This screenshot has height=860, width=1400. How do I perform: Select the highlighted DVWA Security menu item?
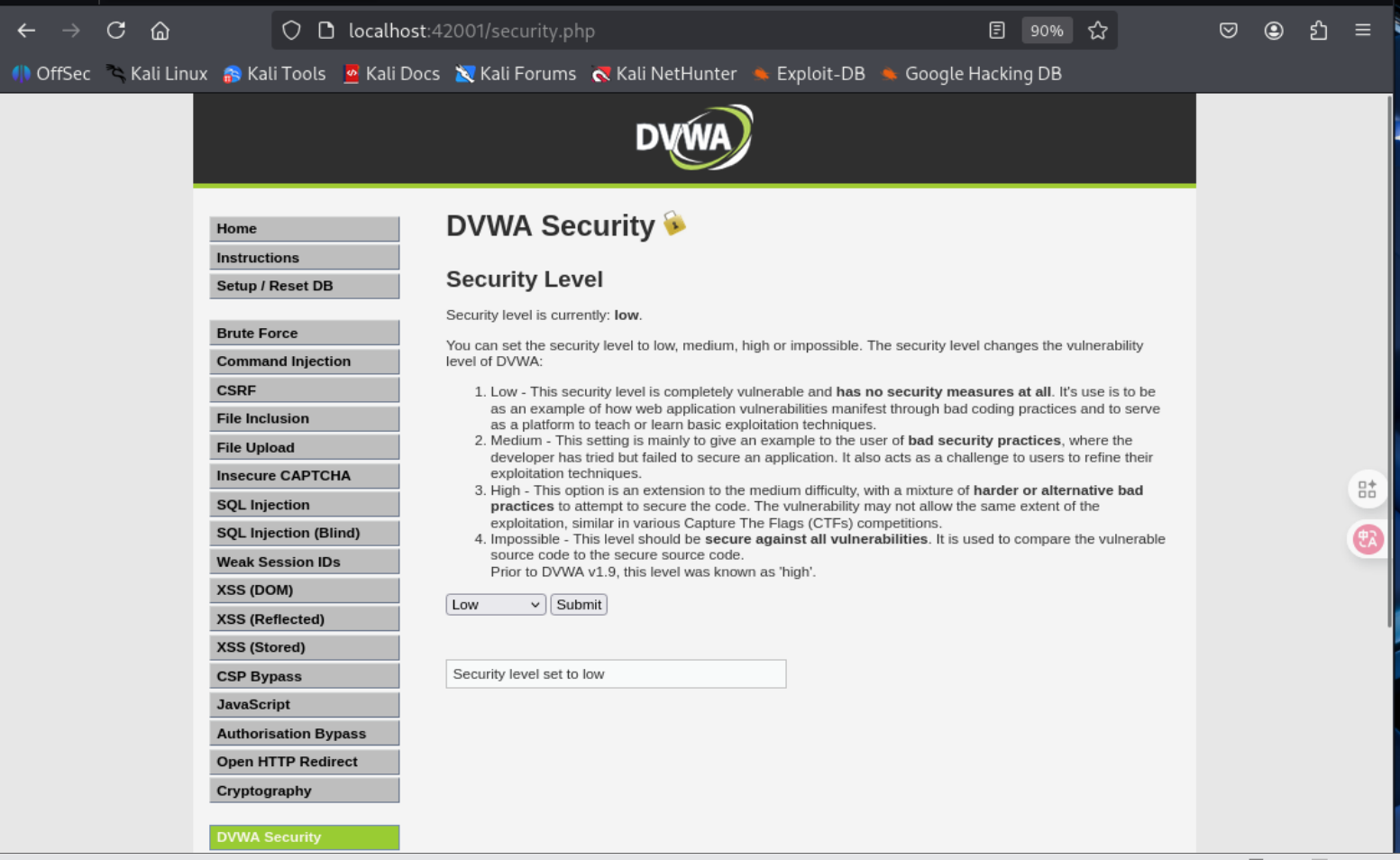305,837
